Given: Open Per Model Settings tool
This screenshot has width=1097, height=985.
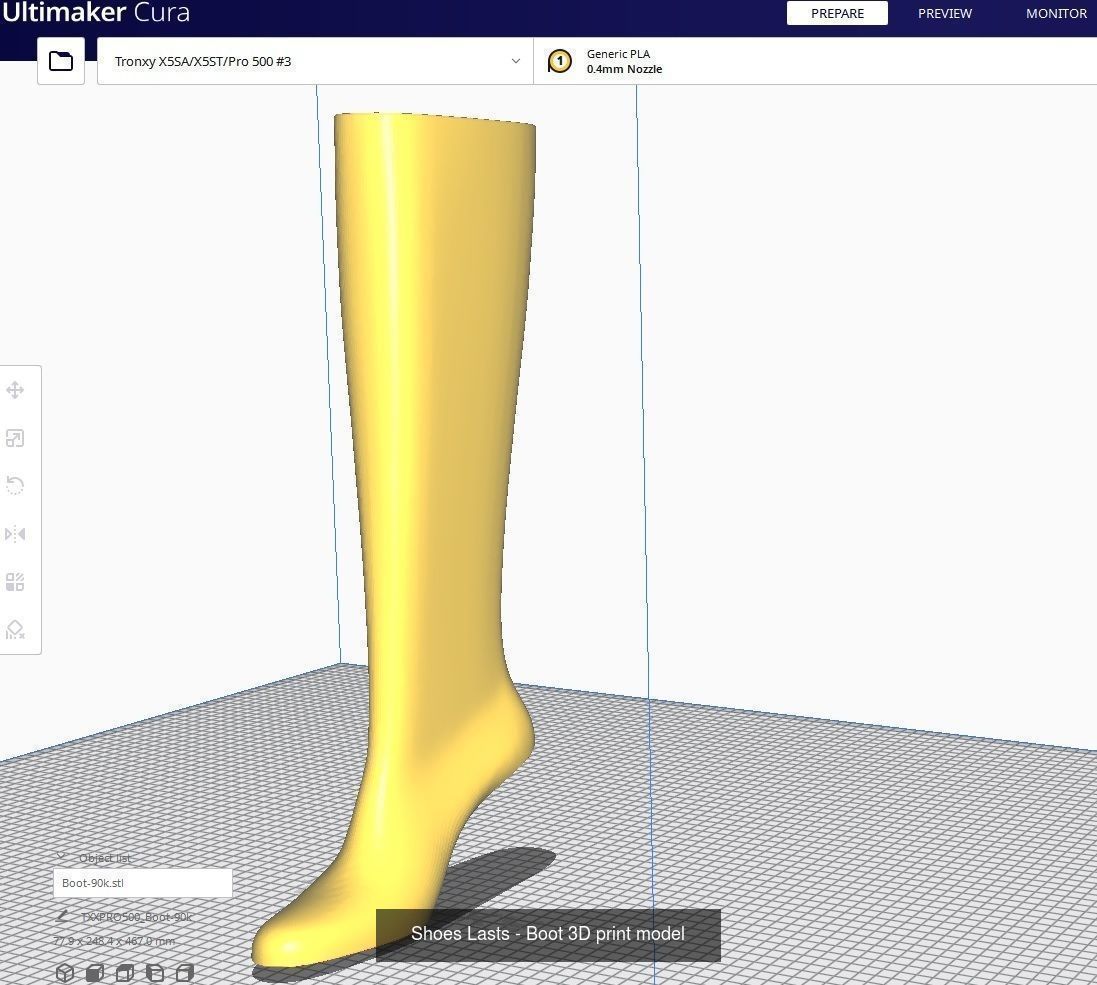Looking at the screenshot, I should 15,582.
